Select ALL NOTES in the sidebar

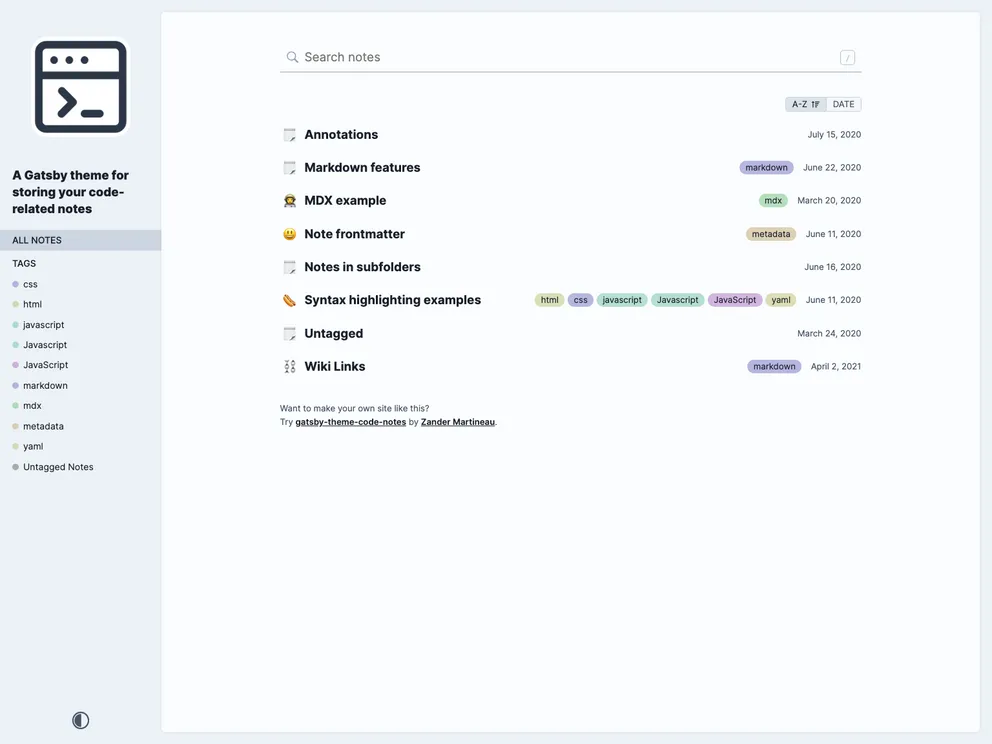(36, 239)
